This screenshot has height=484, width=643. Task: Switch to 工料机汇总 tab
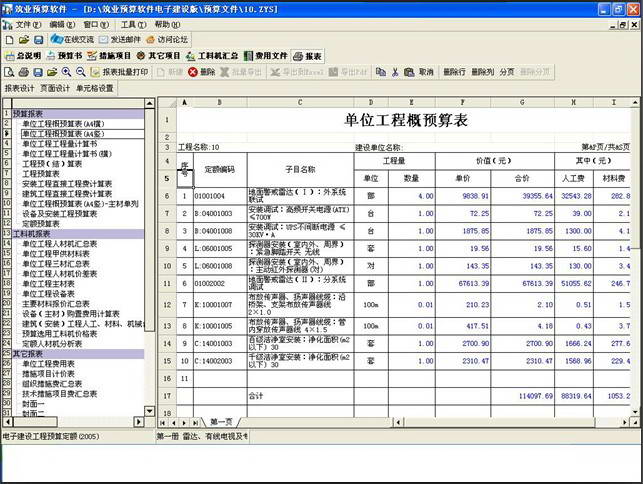click(x=212, y=56)
